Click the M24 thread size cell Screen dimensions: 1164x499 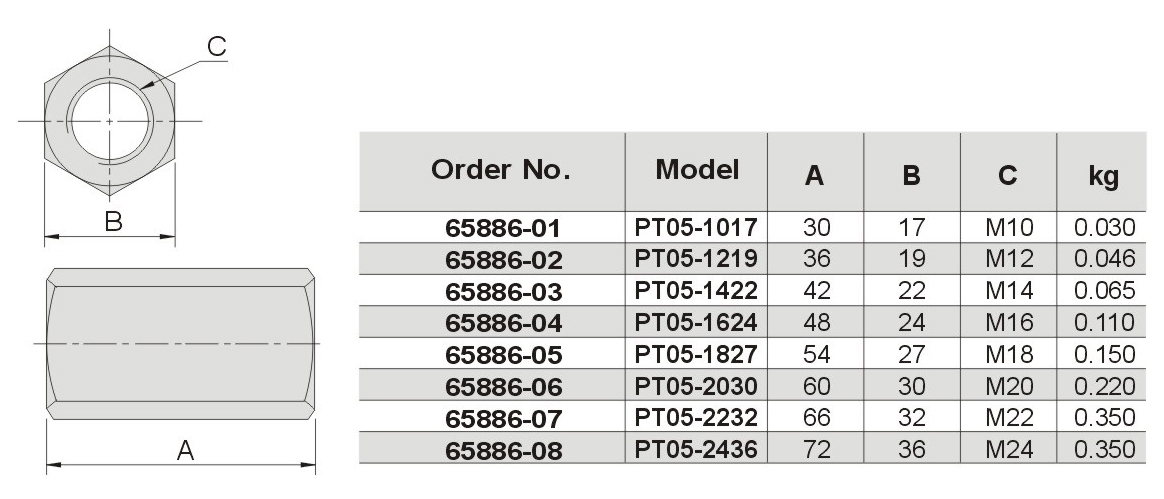[1009, 449]
